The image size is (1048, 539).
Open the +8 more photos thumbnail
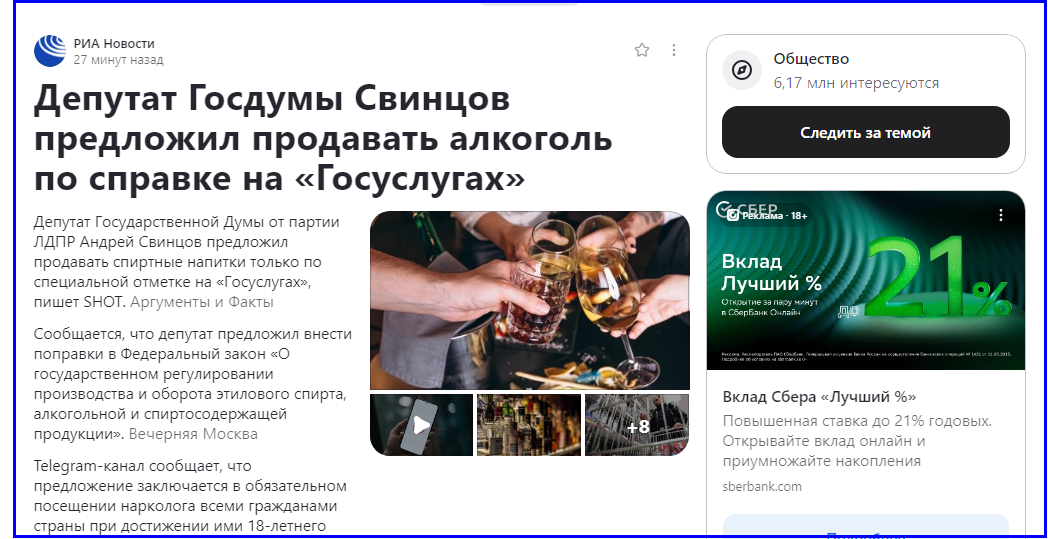coord(637,425)
